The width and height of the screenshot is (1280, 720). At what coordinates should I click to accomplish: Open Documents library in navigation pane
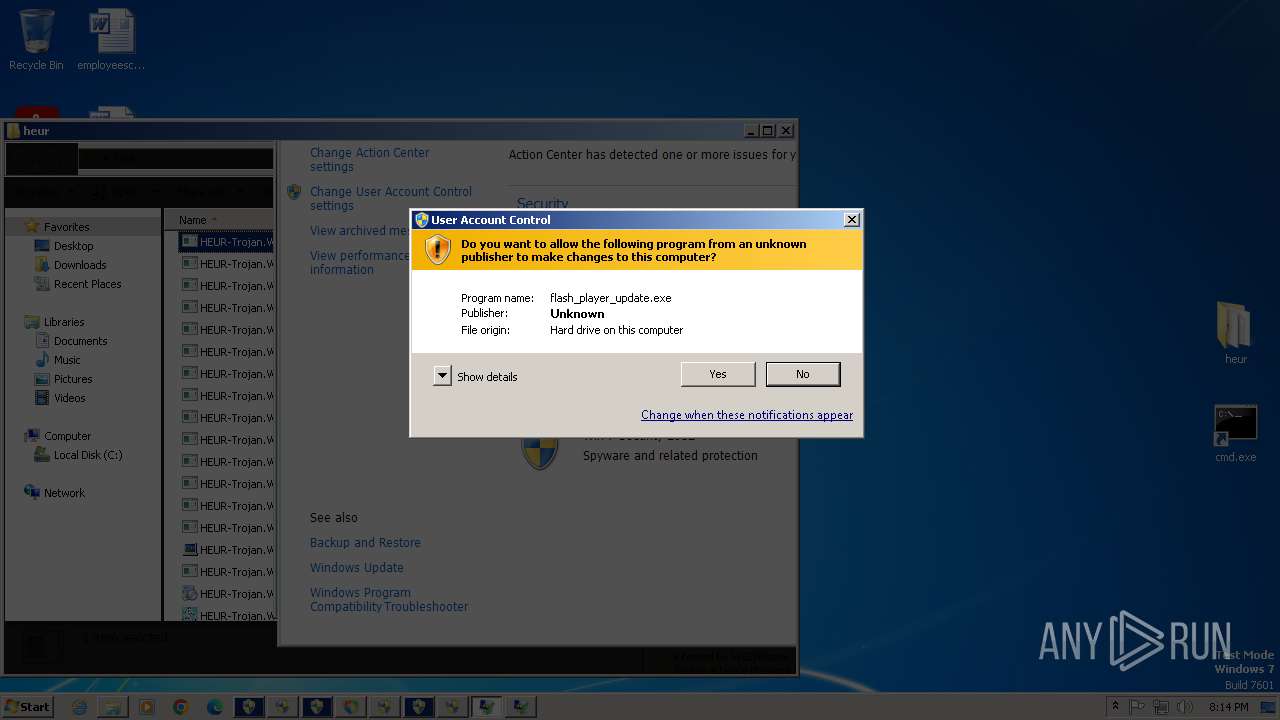(80, 341)
